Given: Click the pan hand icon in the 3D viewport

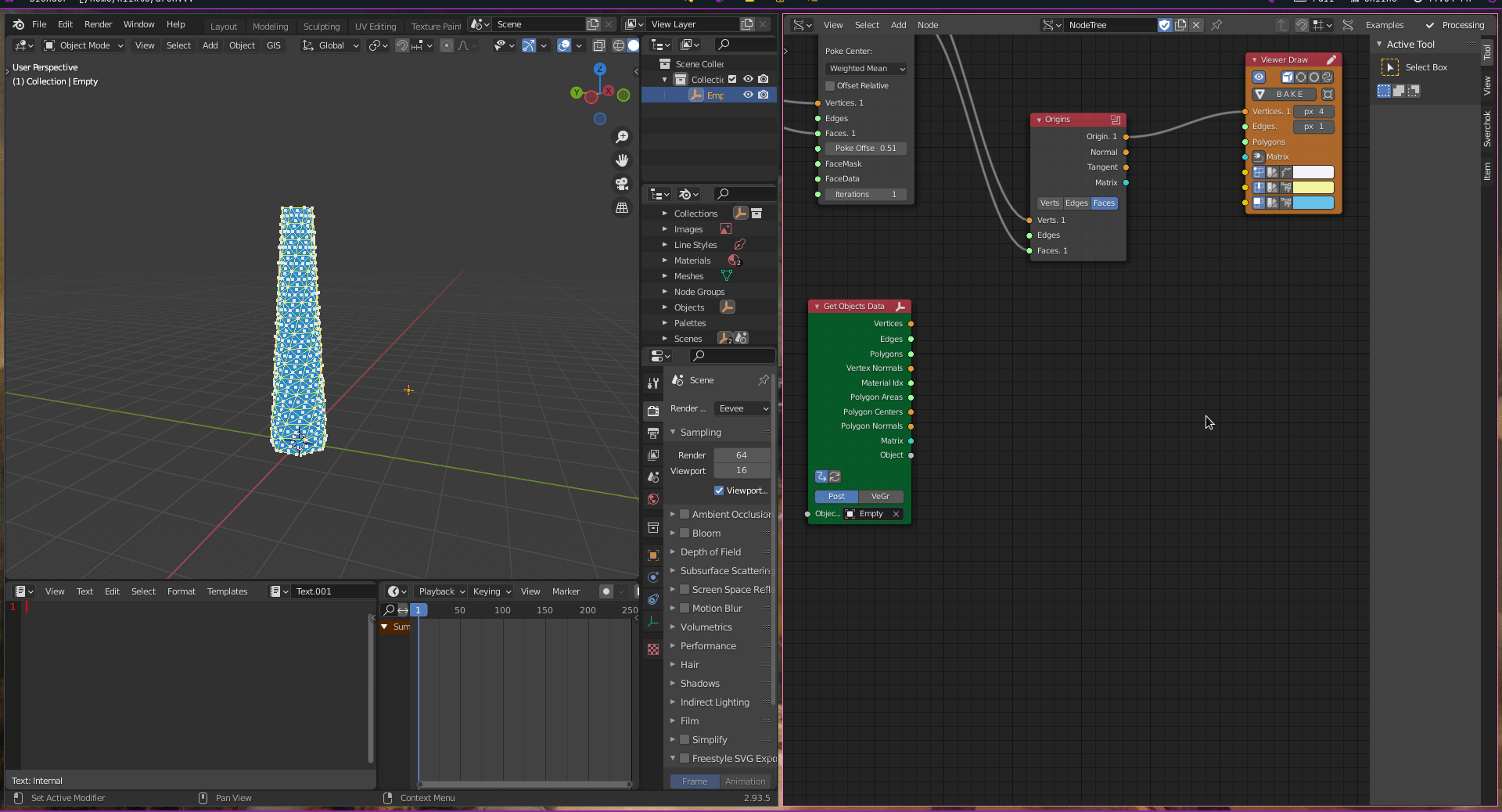Looking at the screenshot, I should click(622, 160).
